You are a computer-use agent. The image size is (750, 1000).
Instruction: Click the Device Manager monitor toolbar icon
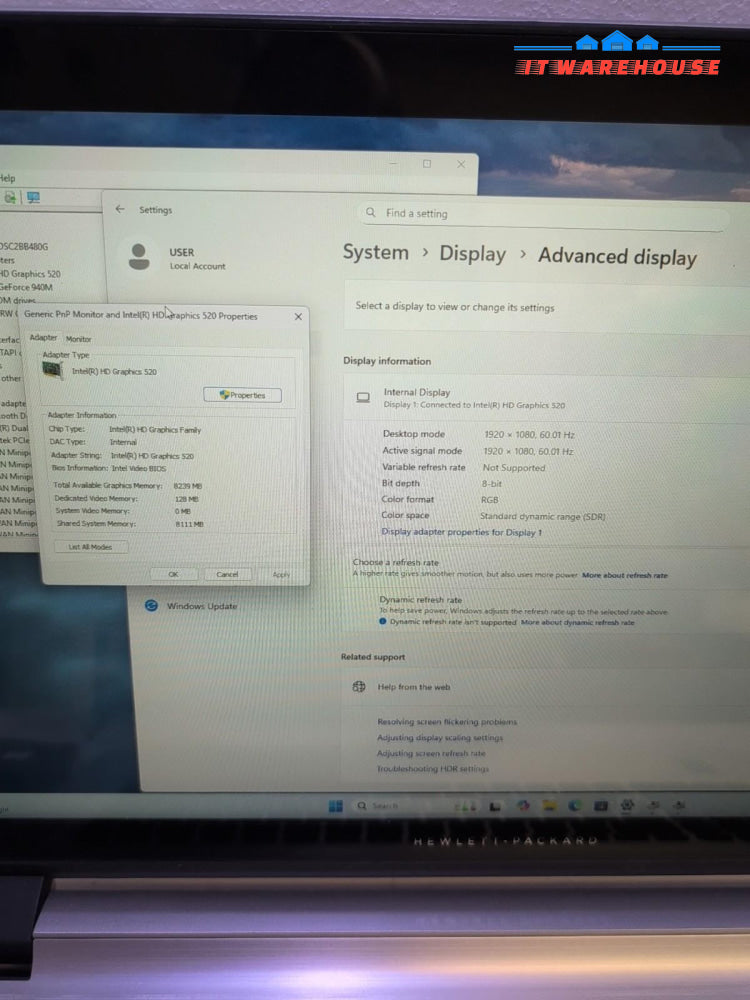click(x=33, y=198)
